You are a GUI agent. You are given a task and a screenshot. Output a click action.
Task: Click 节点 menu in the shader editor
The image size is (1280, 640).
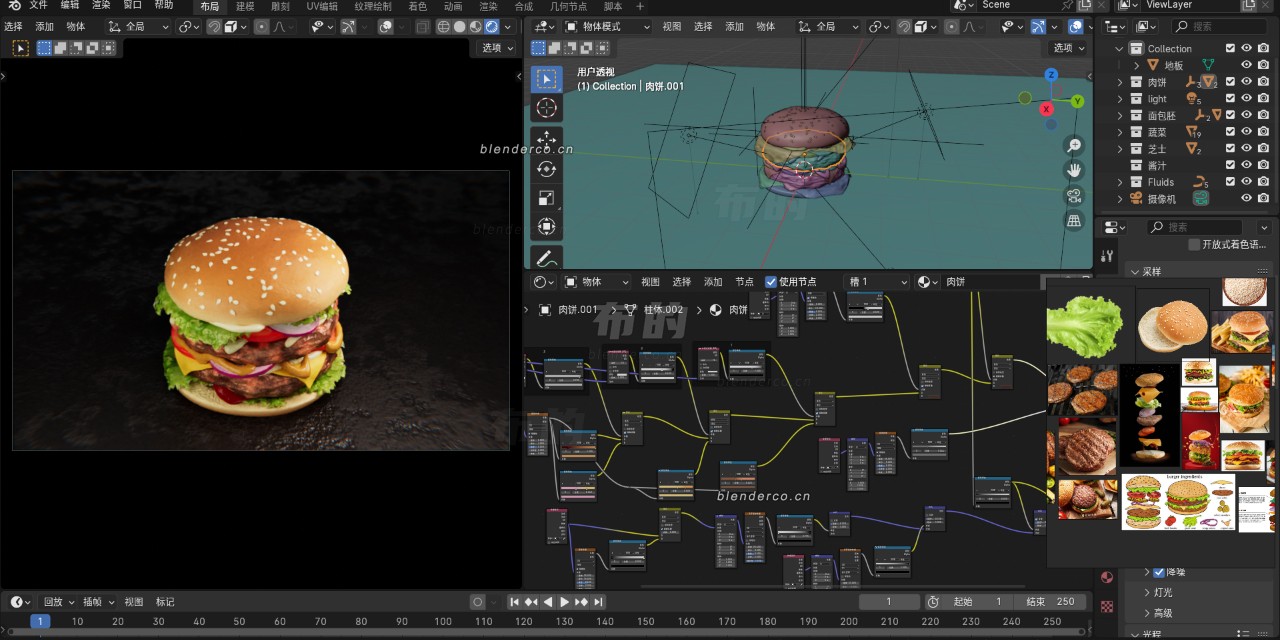[x=744, y=282]
